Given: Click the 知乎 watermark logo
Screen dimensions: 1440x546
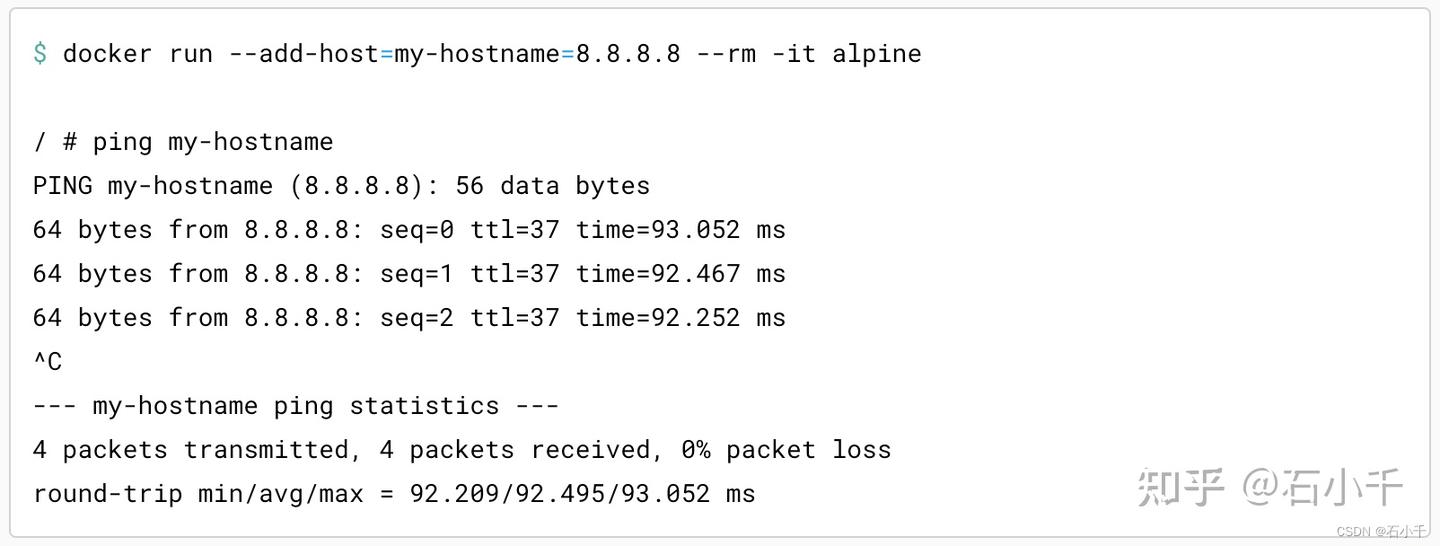Looking at the screenshot, I should coord(1181,487).
